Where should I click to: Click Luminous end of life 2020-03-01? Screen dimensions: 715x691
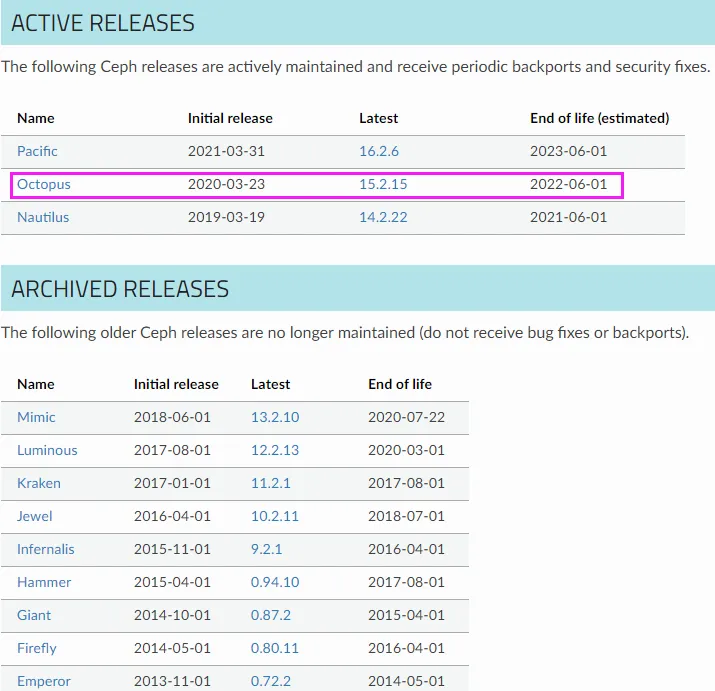[406, 450]
